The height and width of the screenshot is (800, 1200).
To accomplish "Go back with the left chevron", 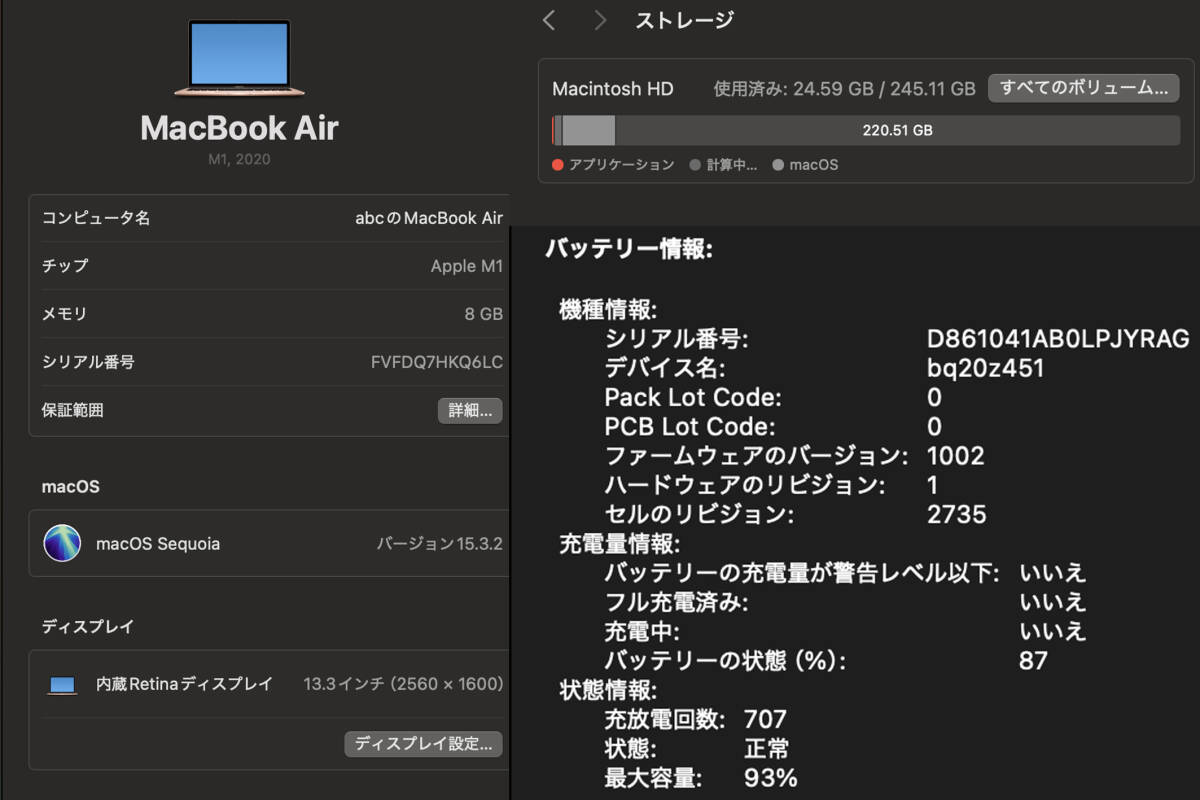I will 549,20.
